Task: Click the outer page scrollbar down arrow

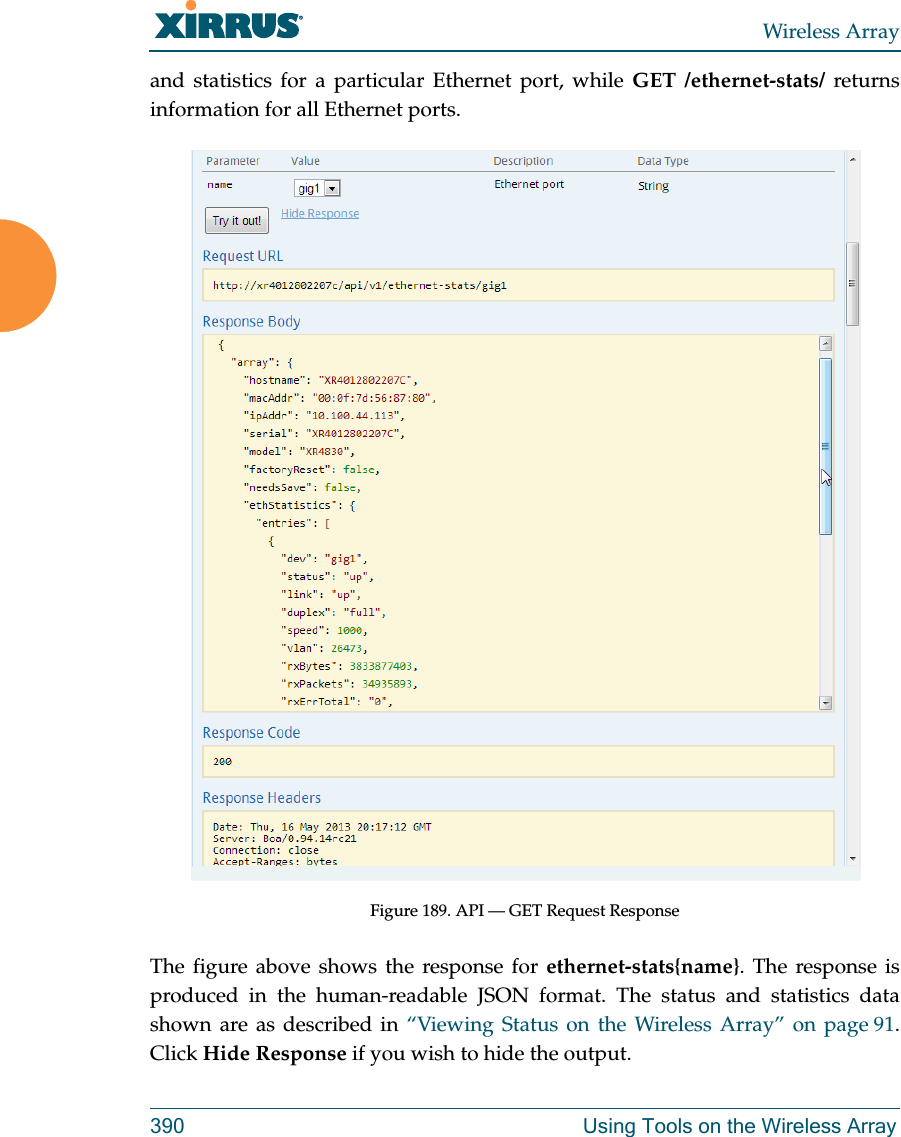Action: pos(852,859)
